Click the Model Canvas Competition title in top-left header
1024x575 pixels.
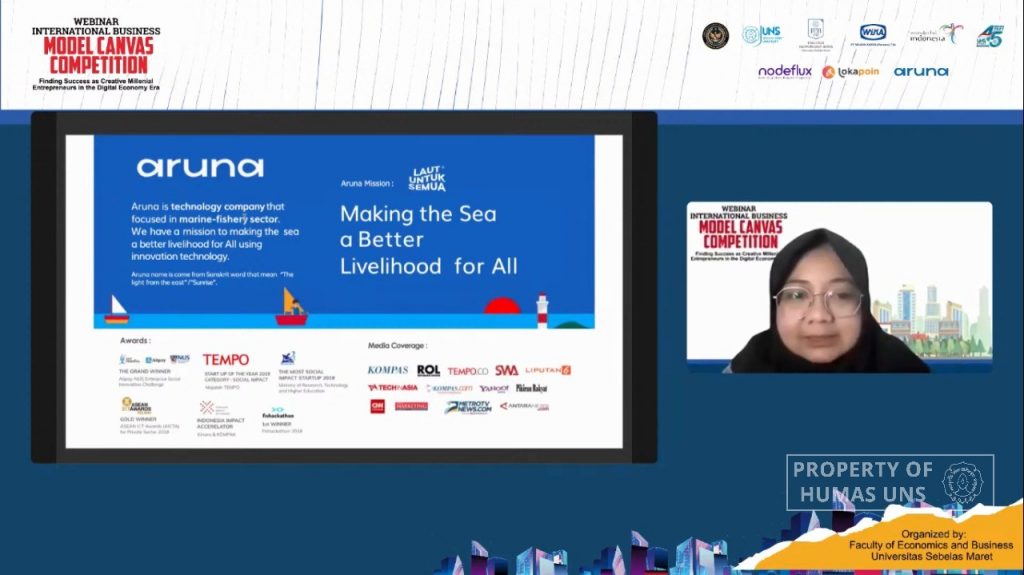click(x=99, y=56)
